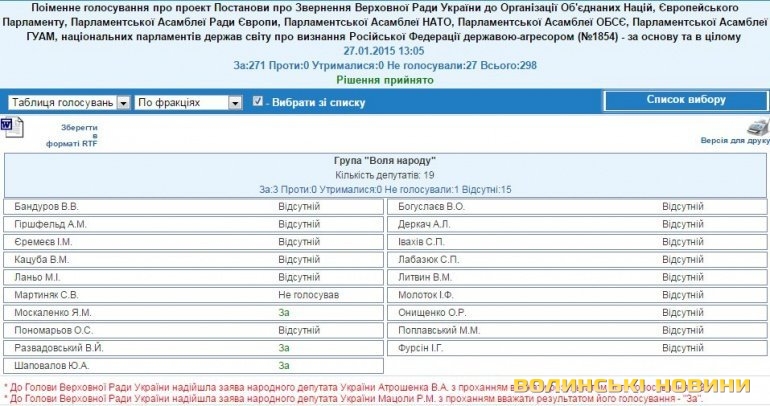
Task: Click the printer icon
Action: [758, 127]
